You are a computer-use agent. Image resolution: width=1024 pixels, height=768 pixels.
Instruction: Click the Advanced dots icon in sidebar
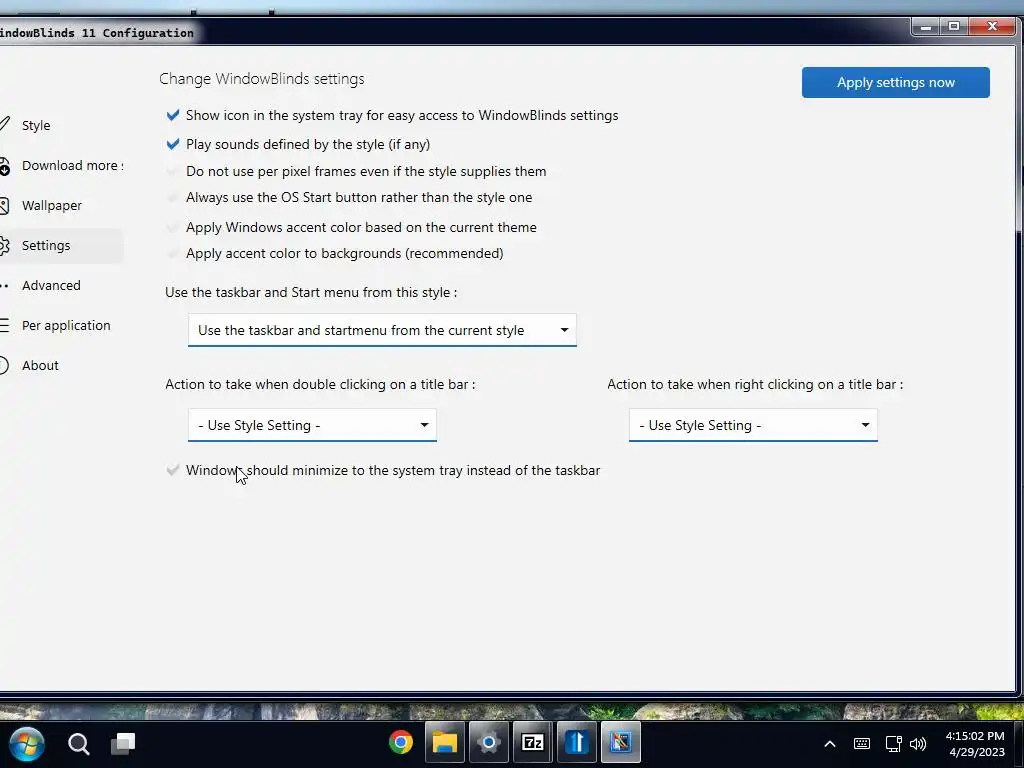(x=4, y=286)
